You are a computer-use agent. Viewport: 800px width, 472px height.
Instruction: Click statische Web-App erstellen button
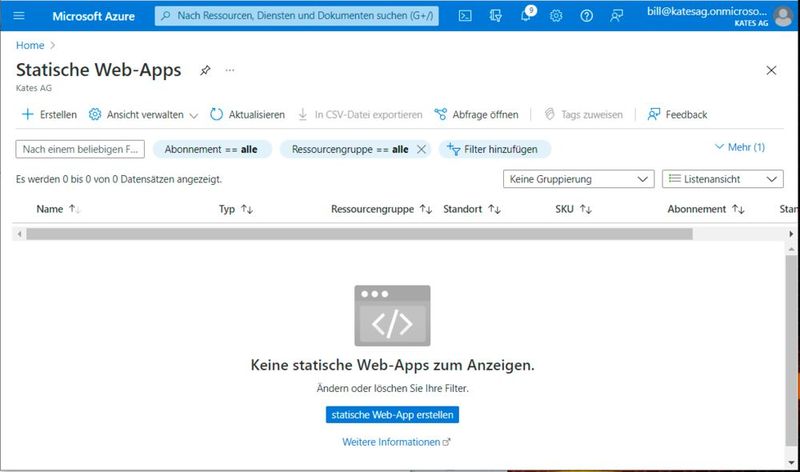392,415
